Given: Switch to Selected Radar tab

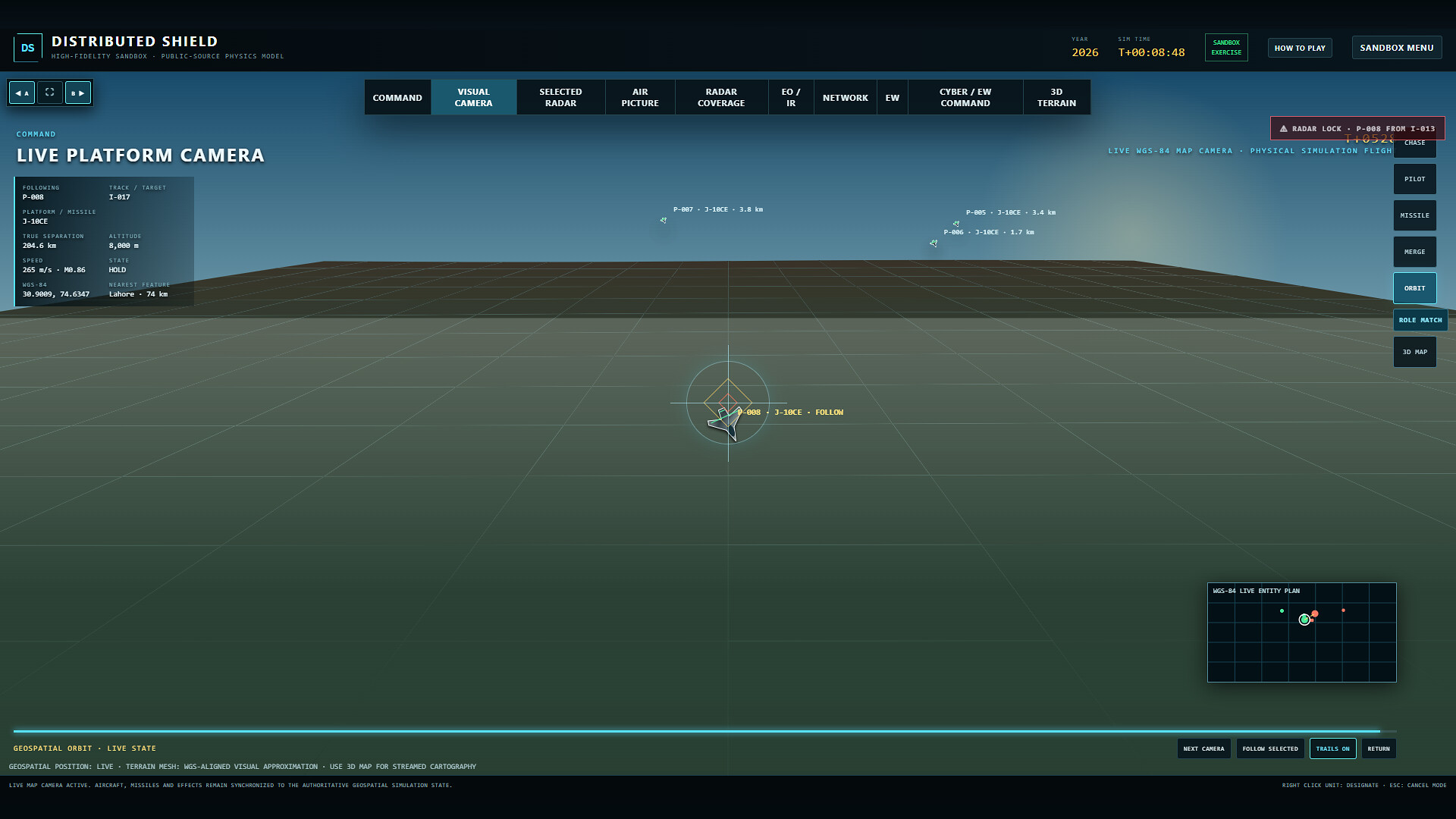Looking at the screenshot, I should click(560, 97).
